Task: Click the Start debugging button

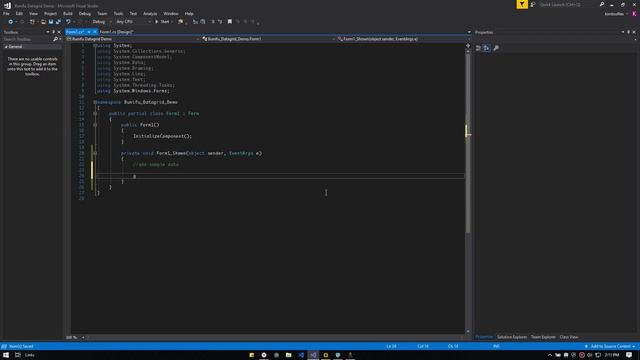Action: point(162,22)
